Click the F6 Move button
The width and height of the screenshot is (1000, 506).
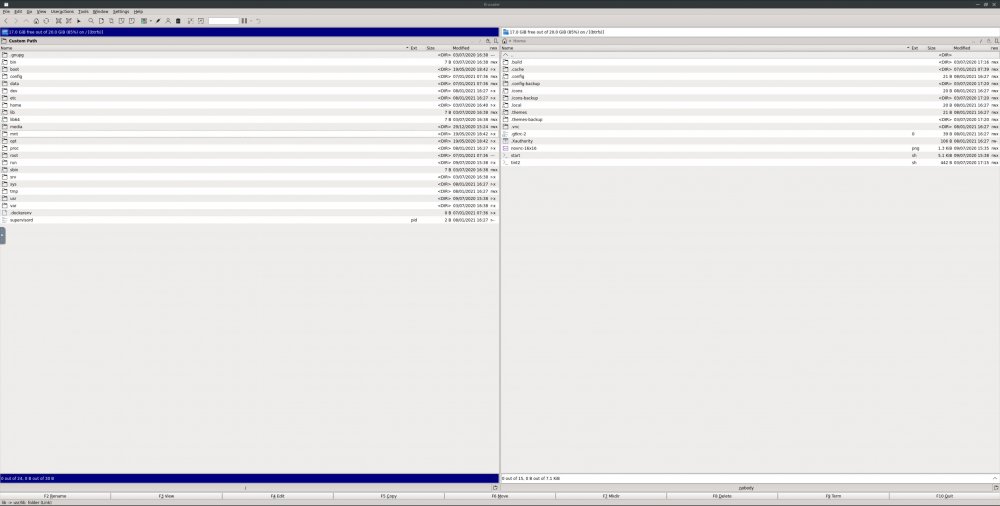coord(499,496)
